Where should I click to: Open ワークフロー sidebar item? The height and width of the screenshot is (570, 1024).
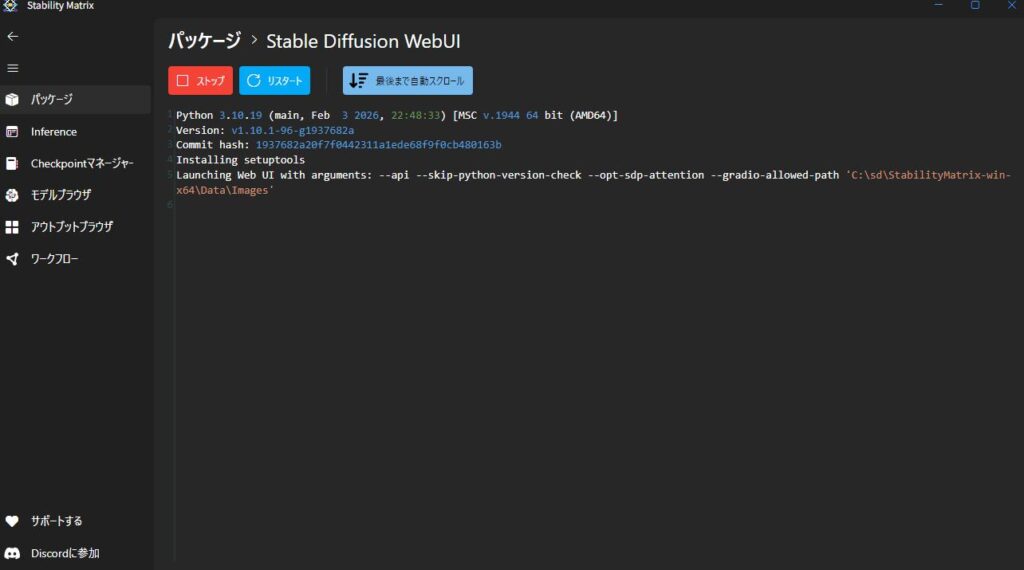(x=76, y=259)
